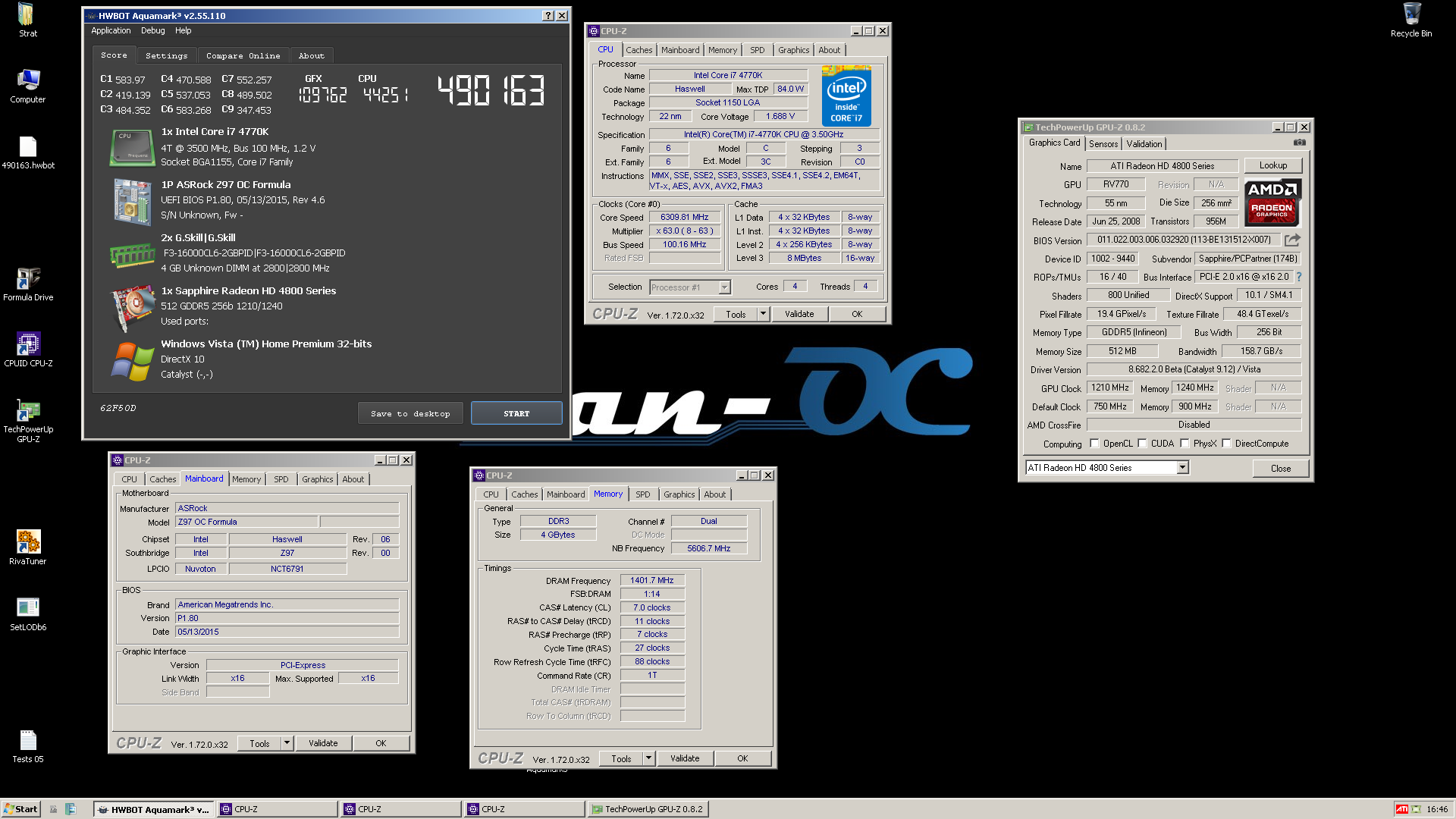Viewport: 1456px width, 819px height.
Task: Open the Strat folder icon on desktop
Action: 27,20
